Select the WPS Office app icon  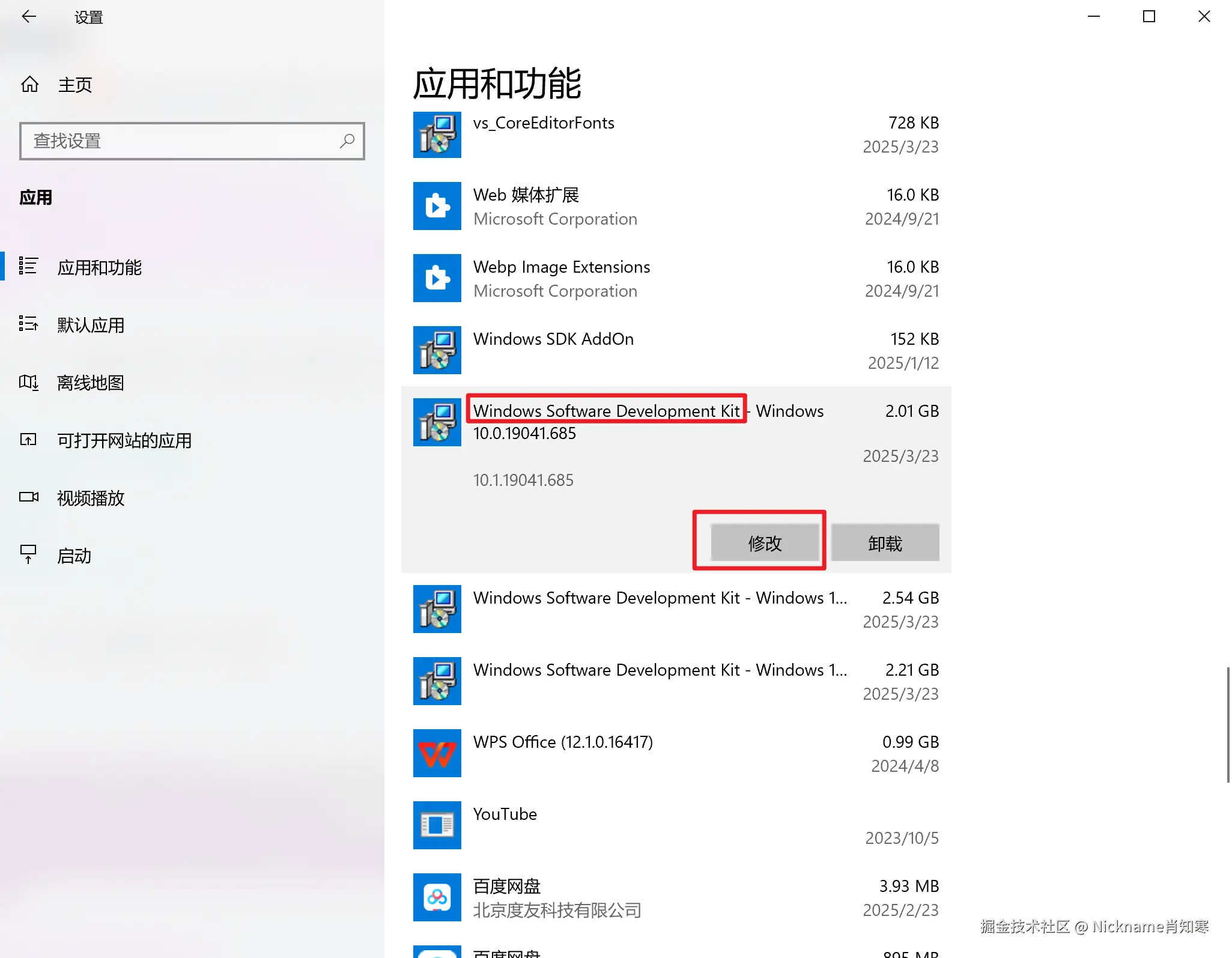437,753
